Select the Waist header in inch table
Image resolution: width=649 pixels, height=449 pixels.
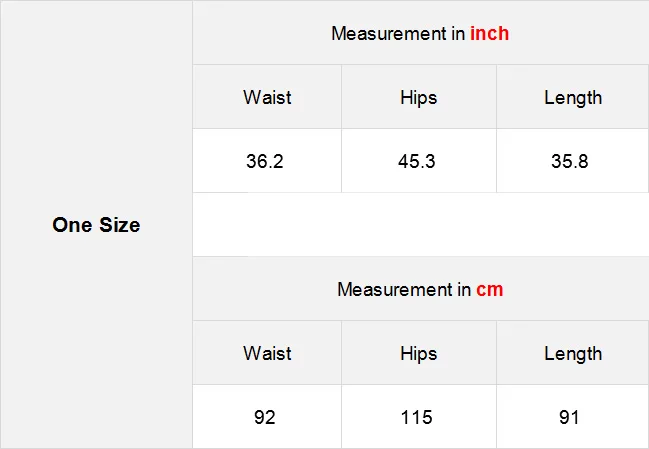click(267, 97)
